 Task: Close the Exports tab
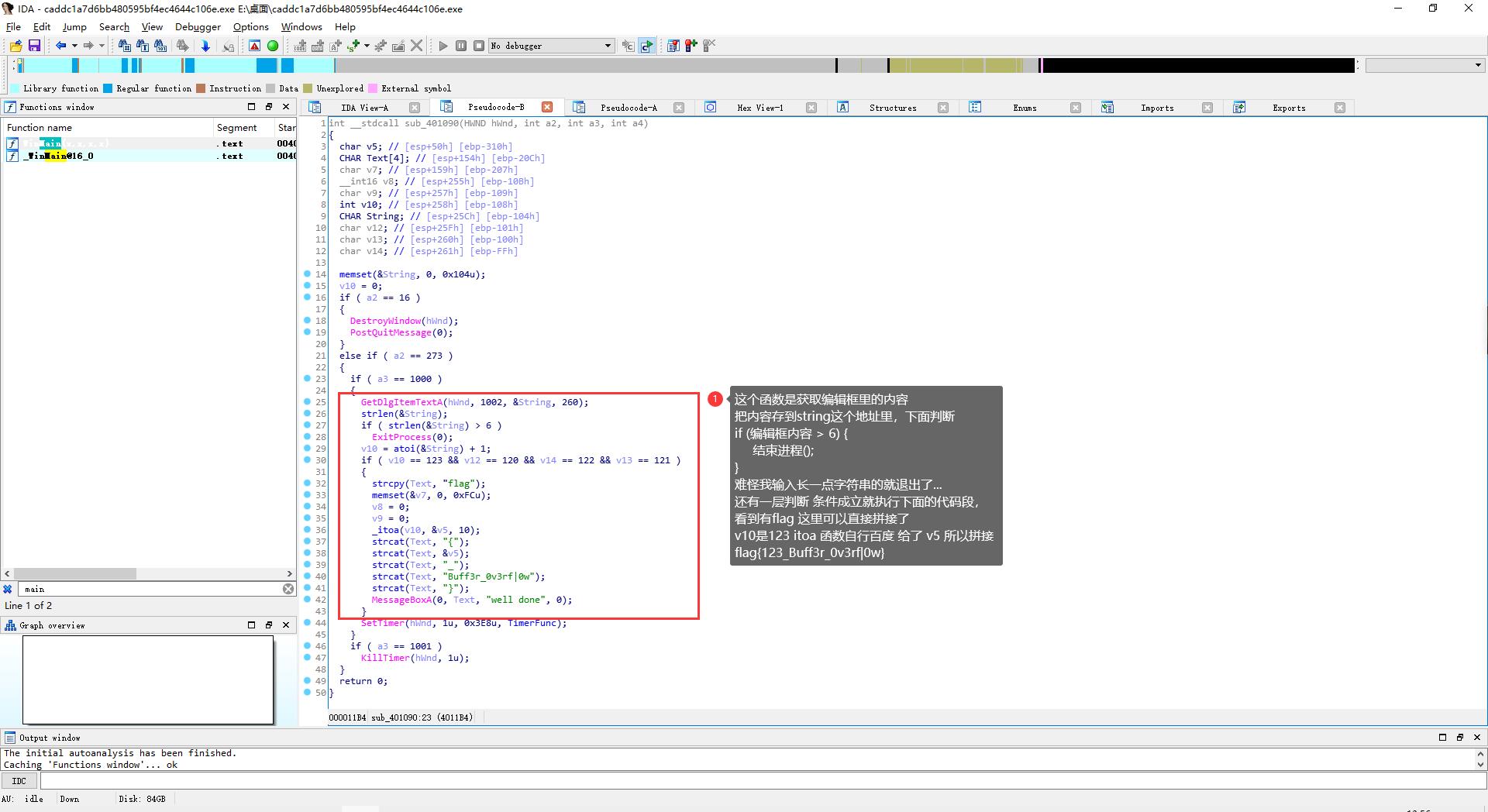click(1340, 108)
